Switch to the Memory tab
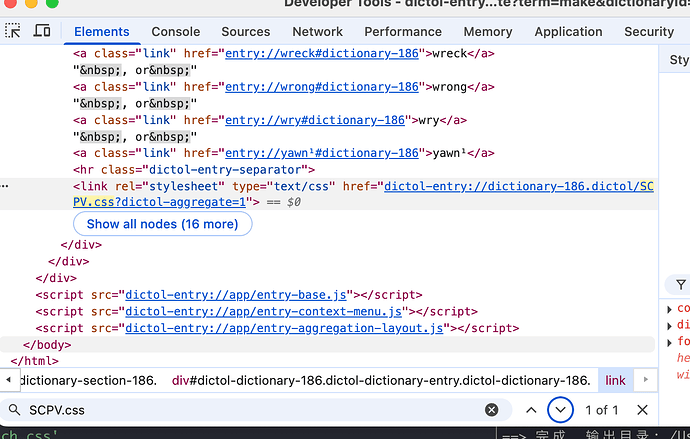Viewport: 690px width, 439px height. tap(488, 32)
